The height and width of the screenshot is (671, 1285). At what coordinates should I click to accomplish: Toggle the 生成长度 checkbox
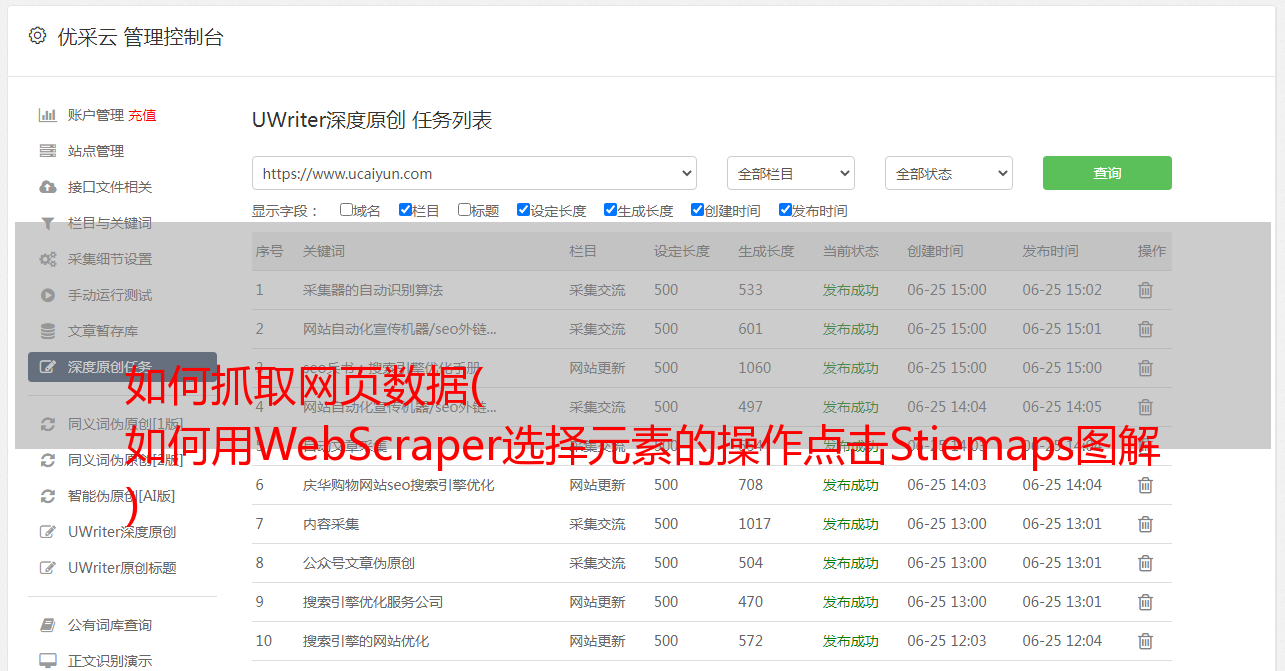[x=610, y=210]
